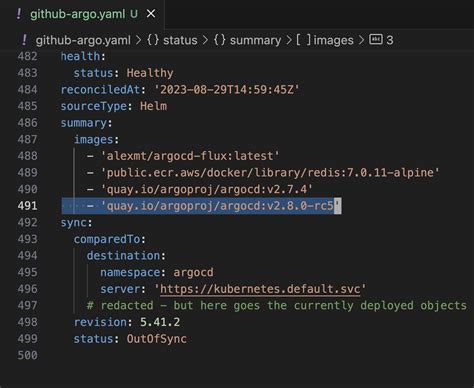Click the curly braces icon before summary
Viewport: 474px width, 388px height.
coord(220,40)
